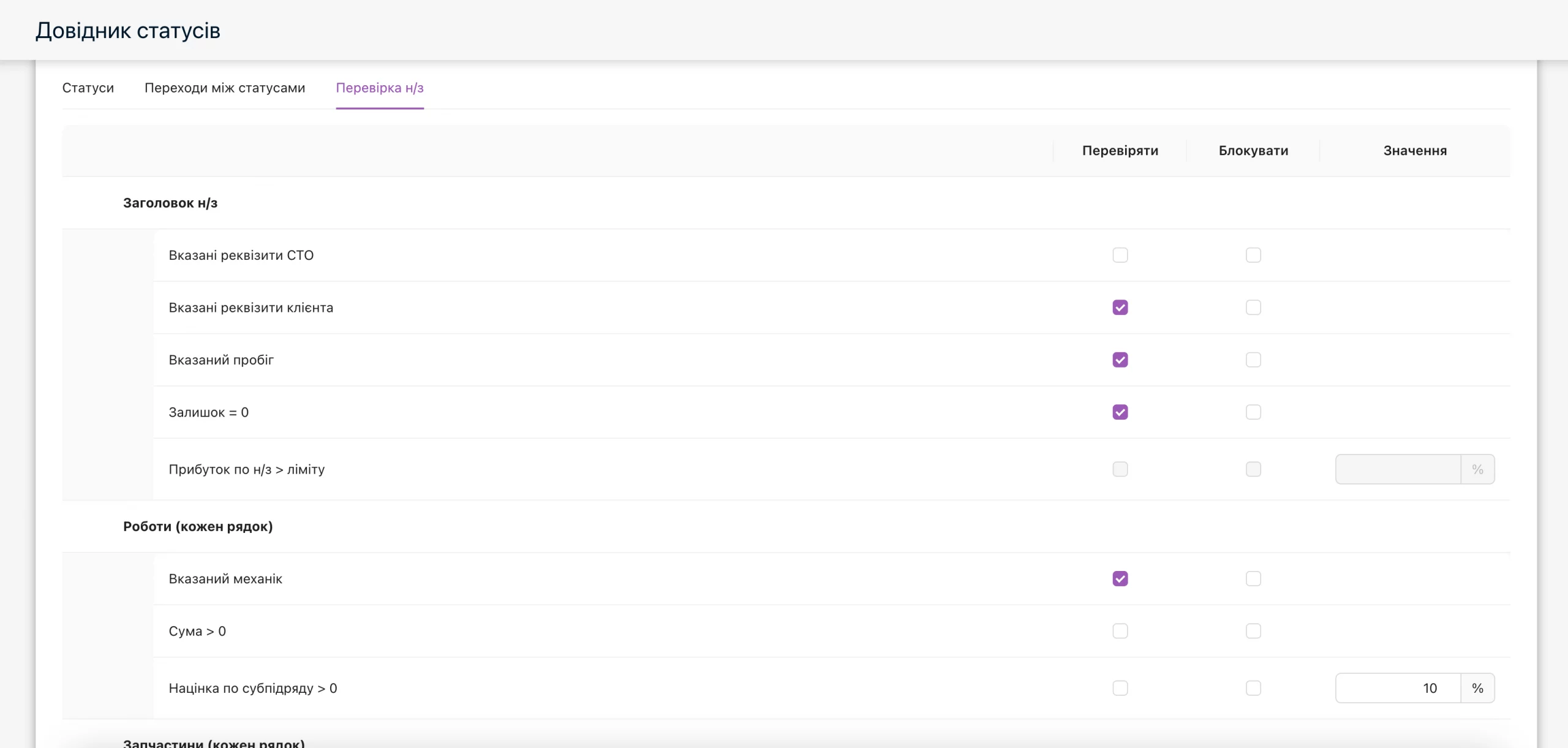The width and height of the screenshot is (1568, 748).
Task: Click the Вказаний пробіг row label
Action: coord(221,360)
